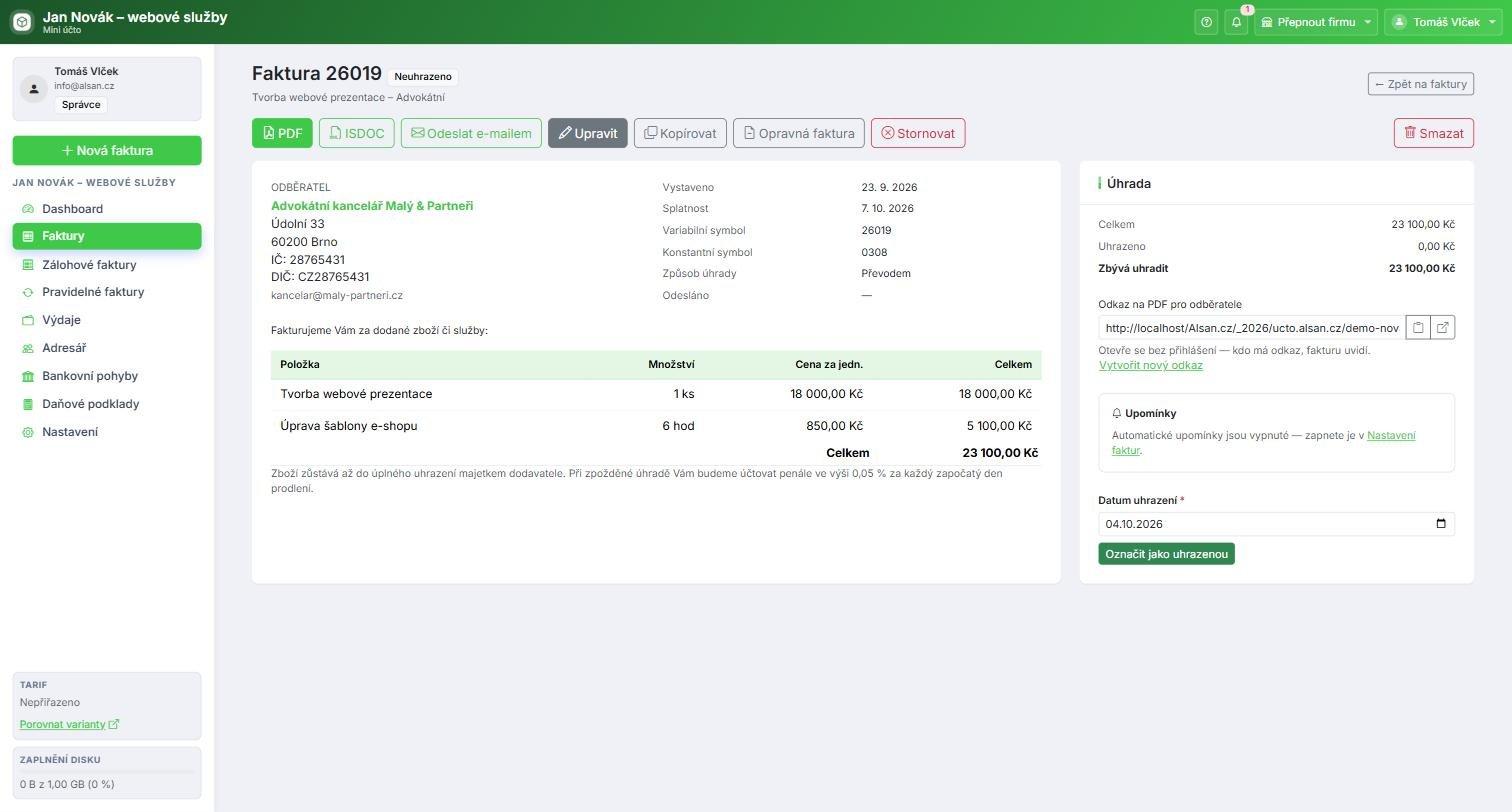Edit the invoice with Upravit
The width and height of the screenshot is (1512, 812).
(x=588, y=133)
